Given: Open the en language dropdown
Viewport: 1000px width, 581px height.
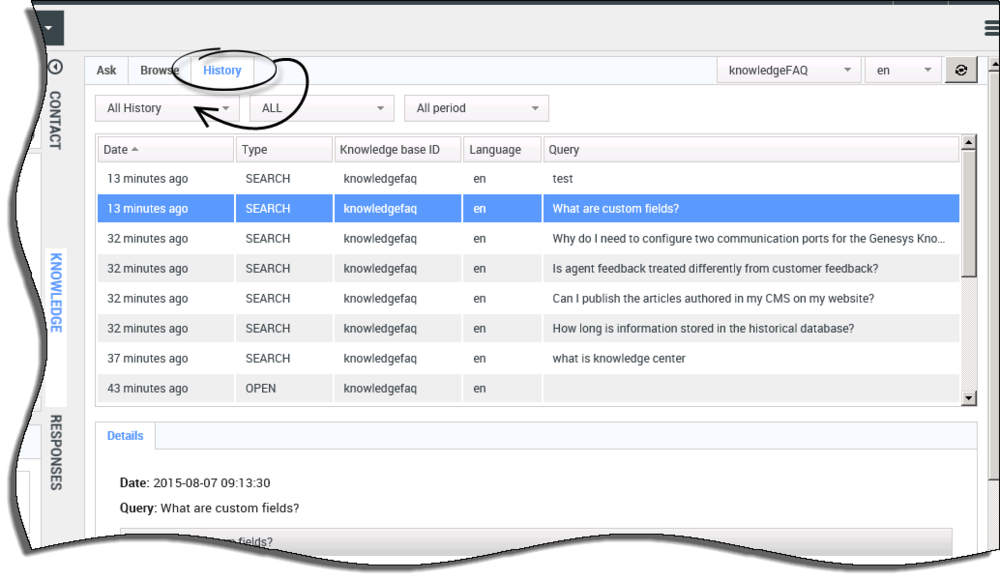Looking at the screenshot, I should point(903,70).
